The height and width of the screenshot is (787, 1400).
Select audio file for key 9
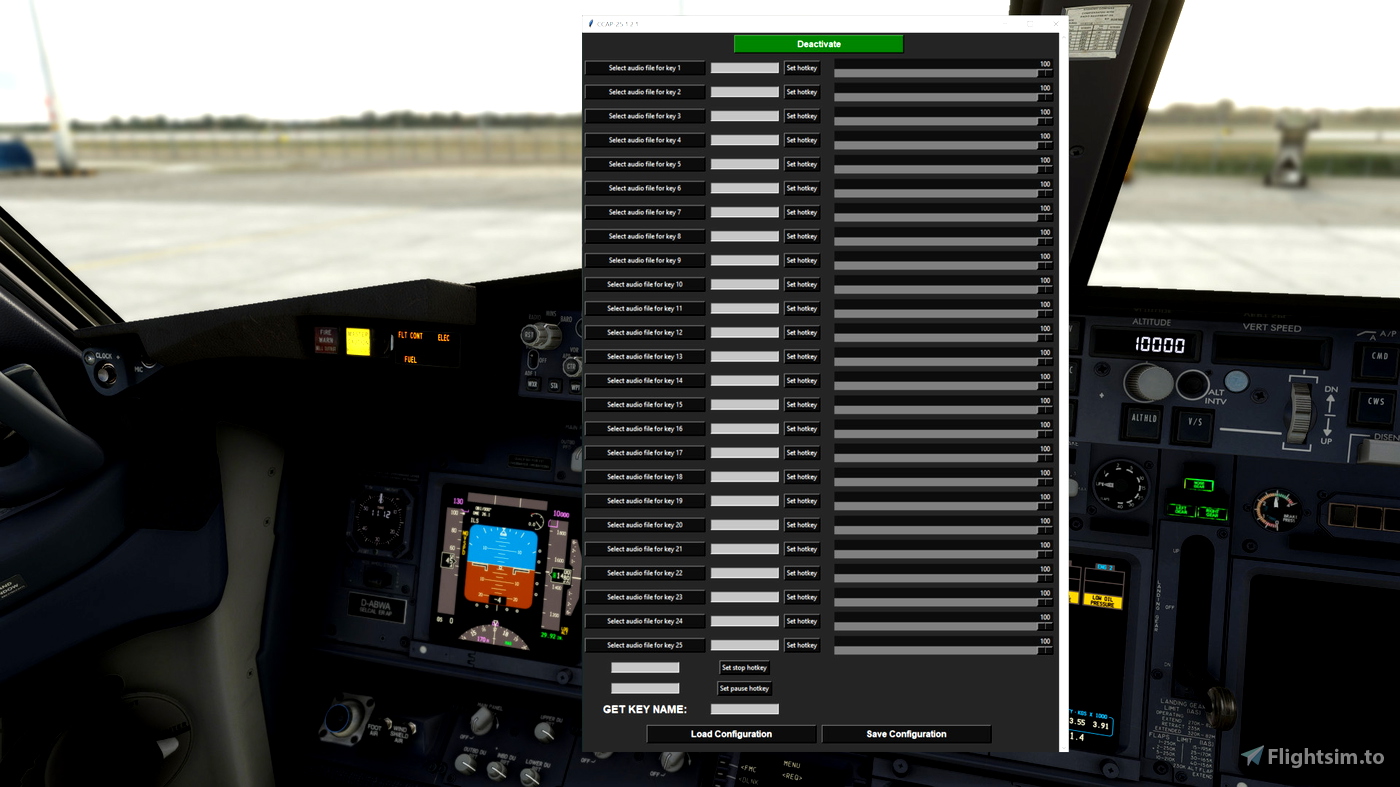pyautogui.click(x=645, y=260)
